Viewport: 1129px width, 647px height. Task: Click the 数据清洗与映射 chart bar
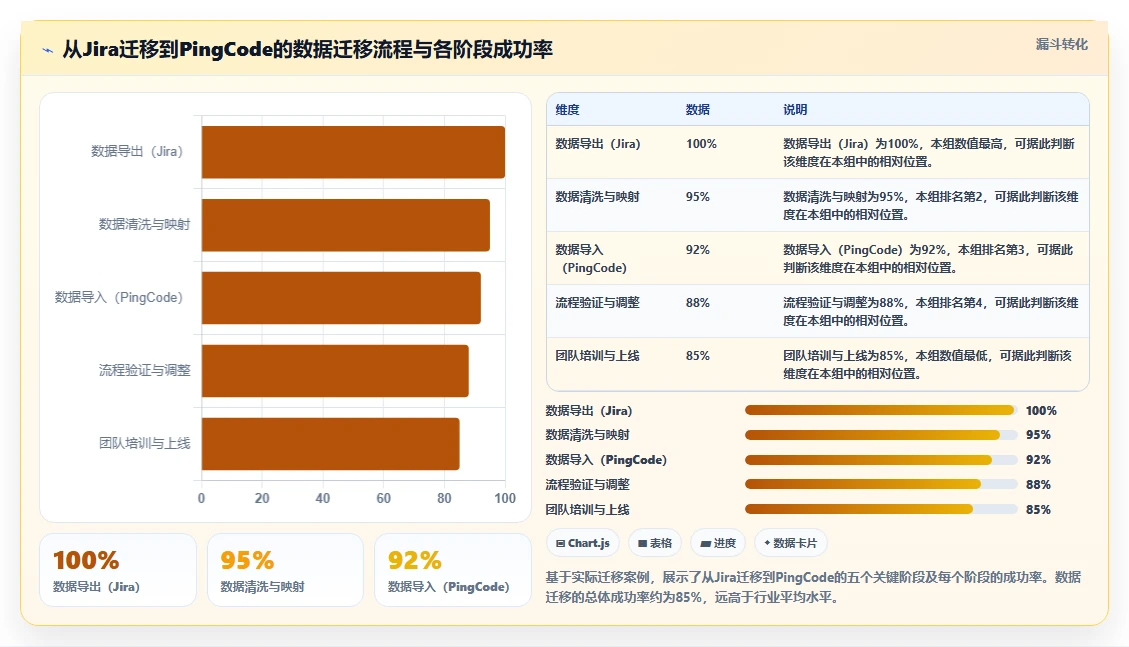(x=346, y=225)
